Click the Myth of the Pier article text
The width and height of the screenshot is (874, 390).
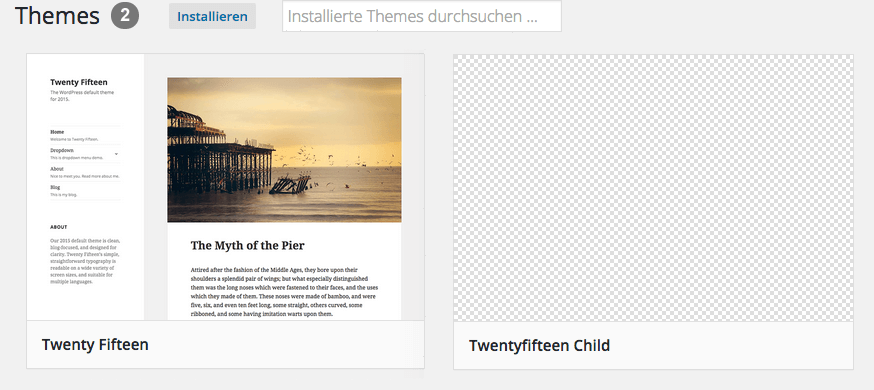[x=284, y=291]
